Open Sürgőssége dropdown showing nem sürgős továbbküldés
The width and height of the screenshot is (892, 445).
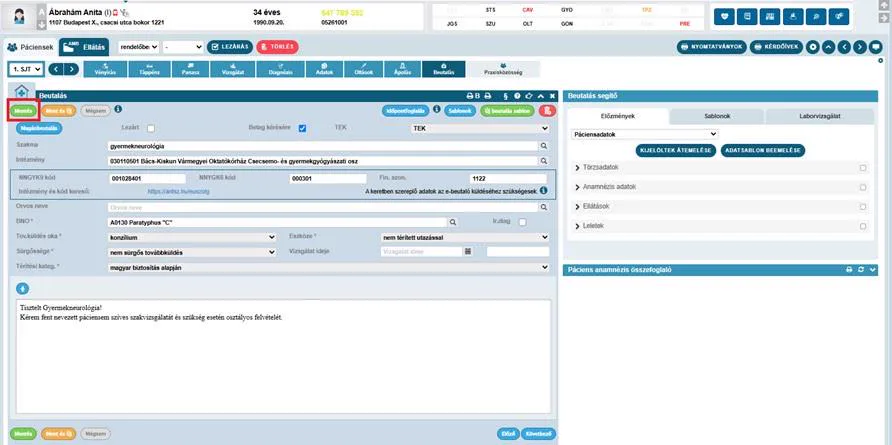click(192, 252)
